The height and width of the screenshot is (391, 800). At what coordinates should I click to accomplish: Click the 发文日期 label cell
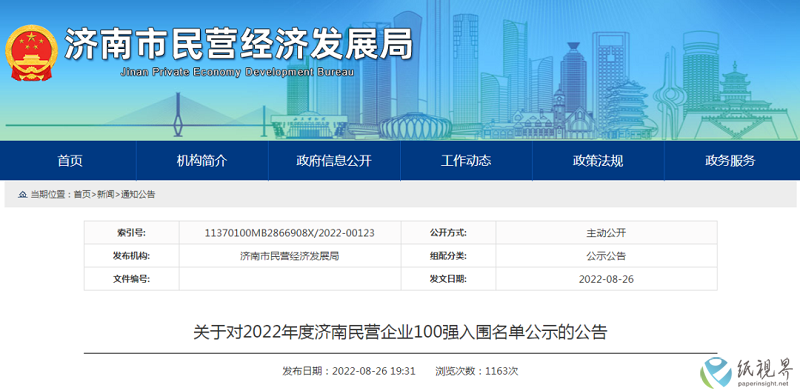pos(448,279)
